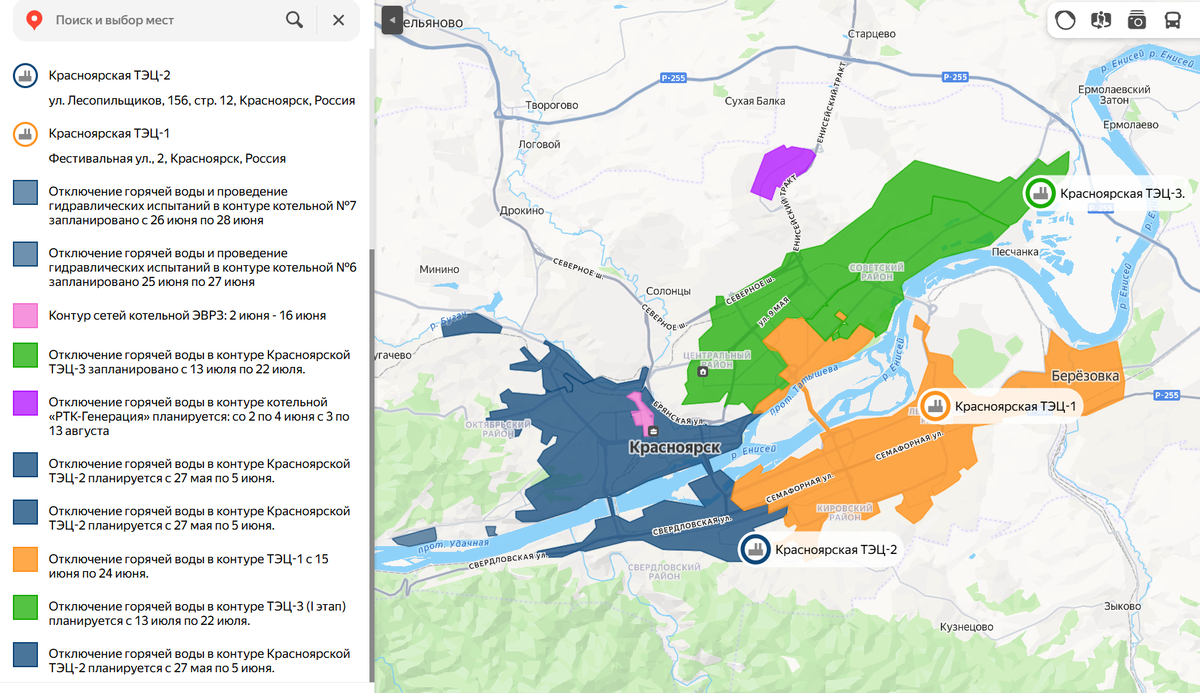
Task: Click the 'Творогово' place label
Action: (552, 105)
